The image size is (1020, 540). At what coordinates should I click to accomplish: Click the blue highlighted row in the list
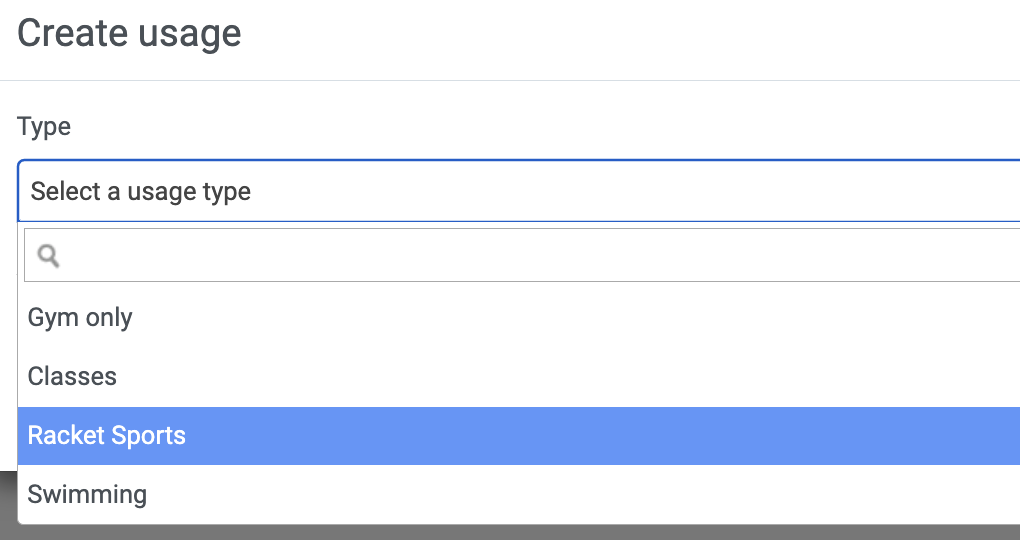coord(518,436)
